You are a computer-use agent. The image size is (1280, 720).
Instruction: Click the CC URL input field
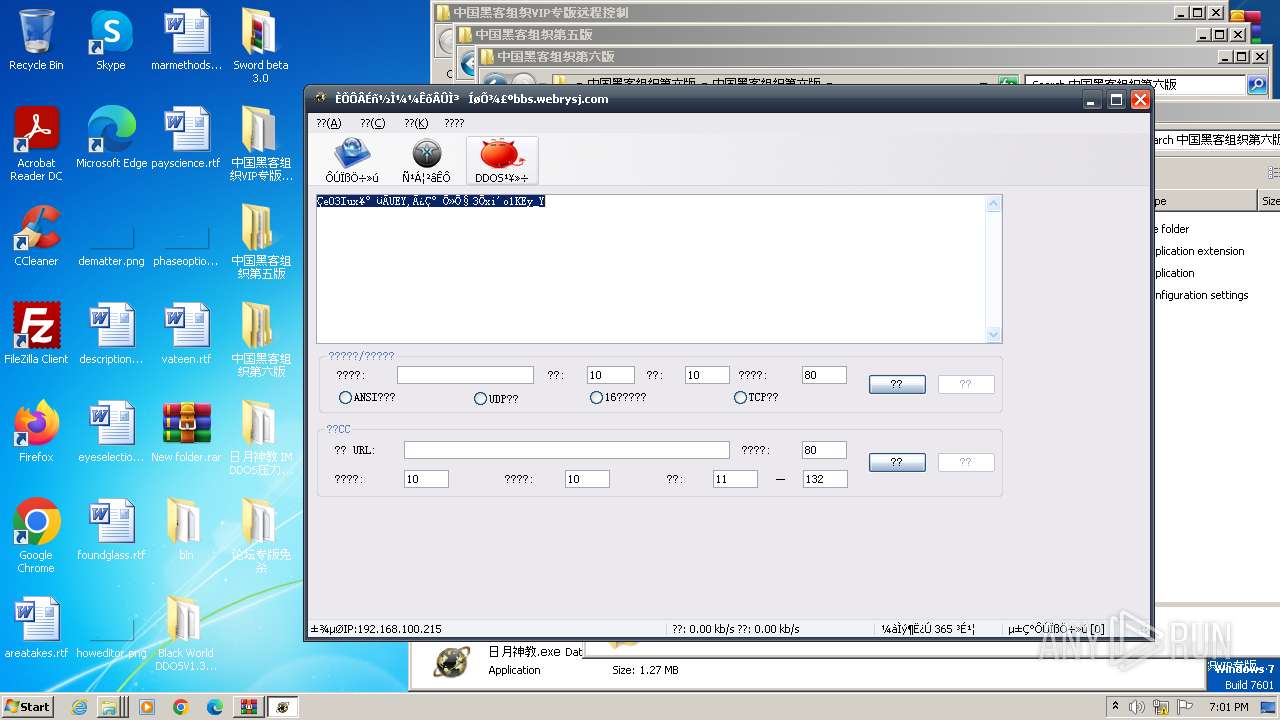(x=566, y=450)
